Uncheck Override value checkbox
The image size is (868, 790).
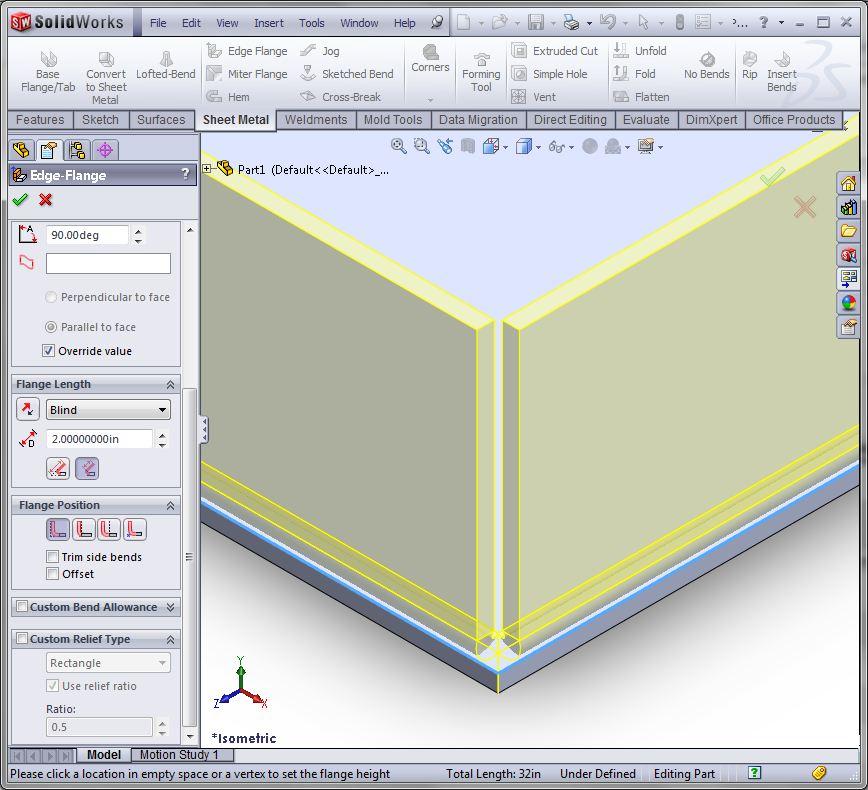click(x=49, y=350)
